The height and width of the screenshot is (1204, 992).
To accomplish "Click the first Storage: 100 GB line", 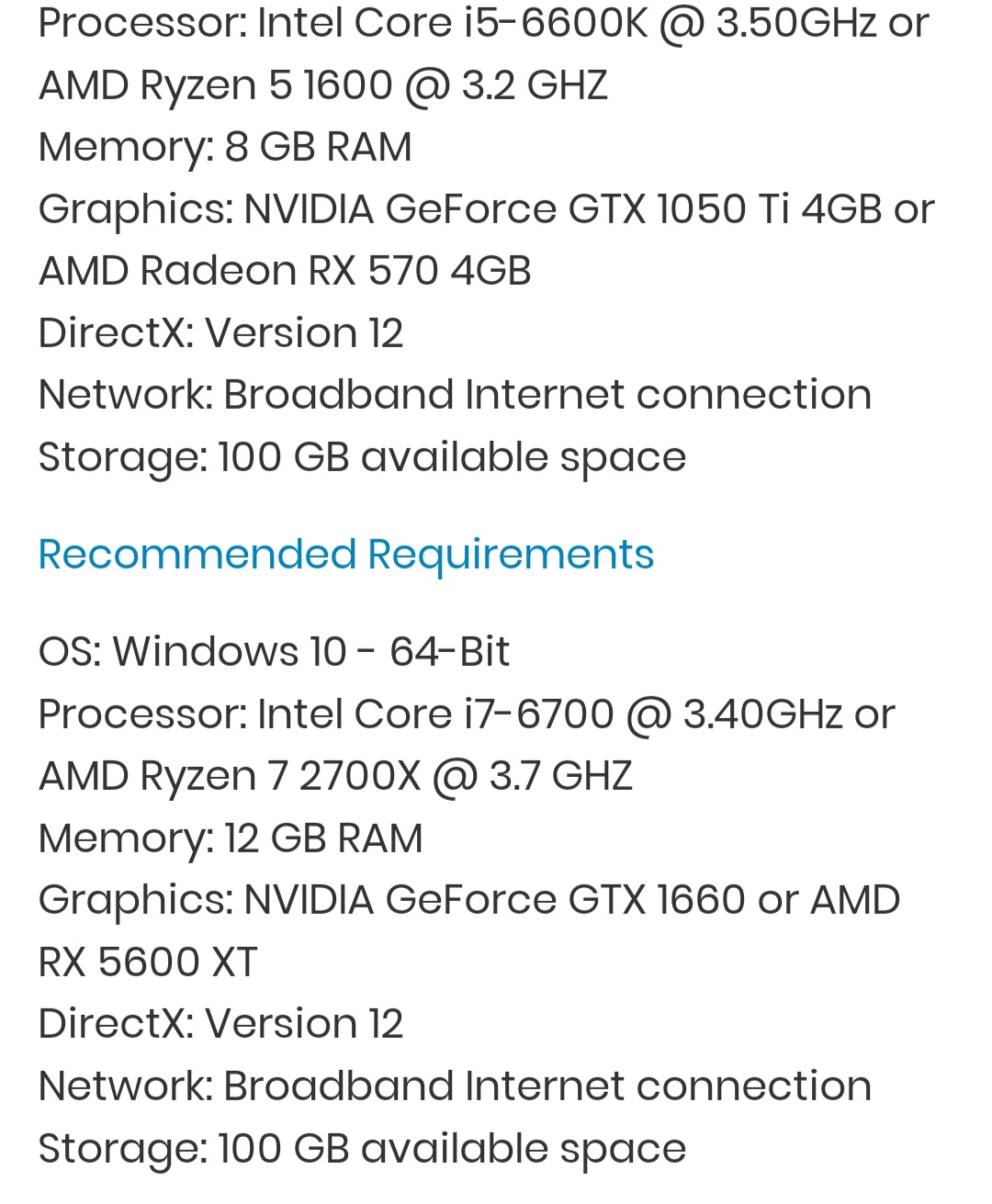I will click(x=362, y=457).
